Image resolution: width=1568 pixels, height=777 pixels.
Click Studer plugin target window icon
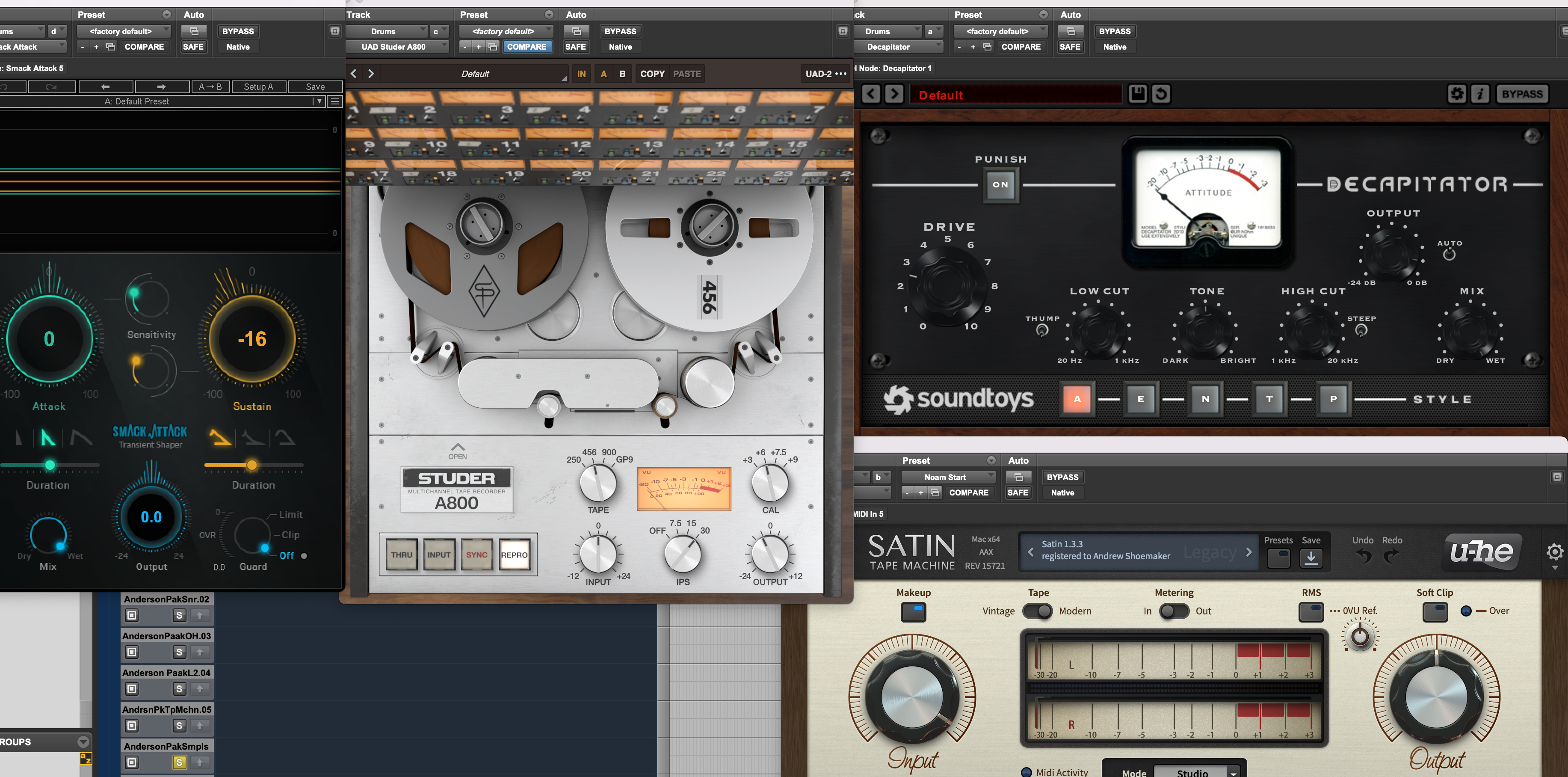pos(843,31)
